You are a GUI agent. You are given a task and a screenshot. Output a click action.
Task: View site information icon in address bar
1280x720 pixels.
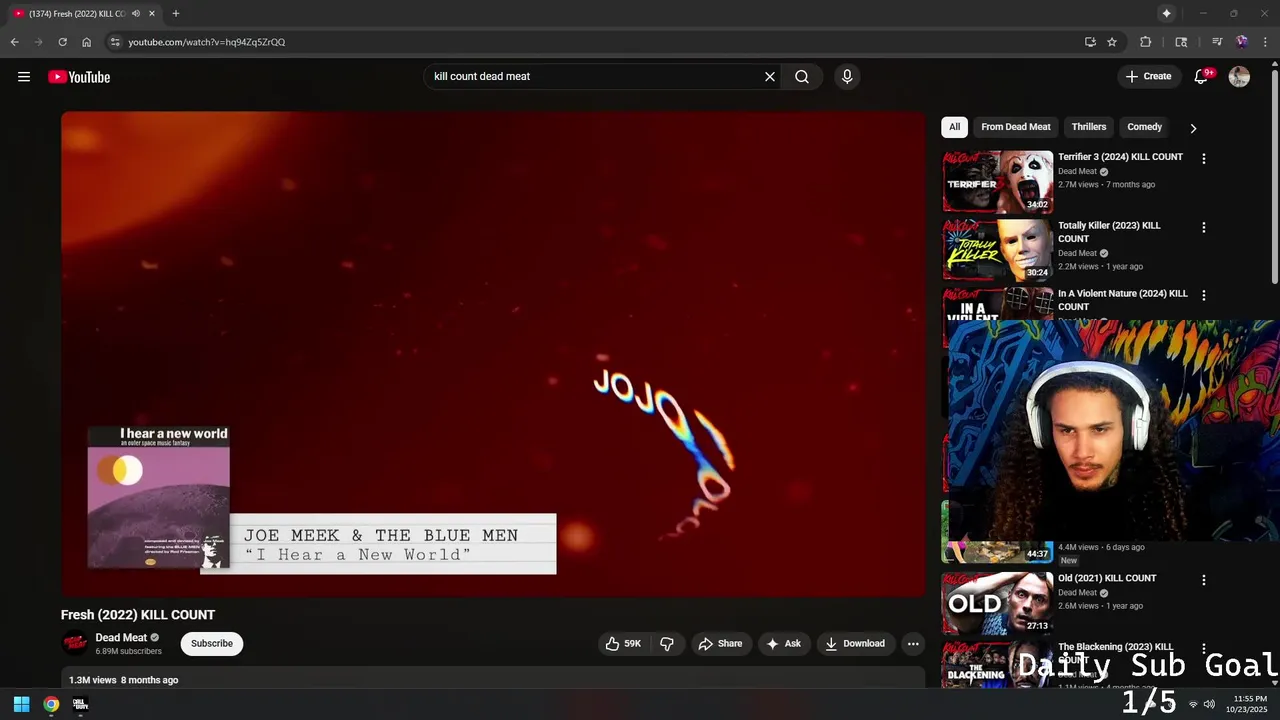click(x=115, y=42)
